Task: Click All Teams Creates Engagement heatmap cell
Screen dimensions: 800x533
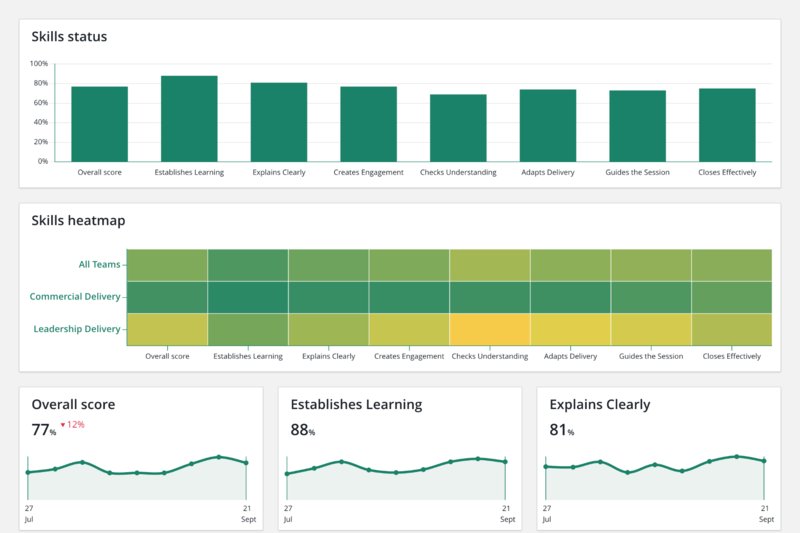Action: [x=409, y=265]
